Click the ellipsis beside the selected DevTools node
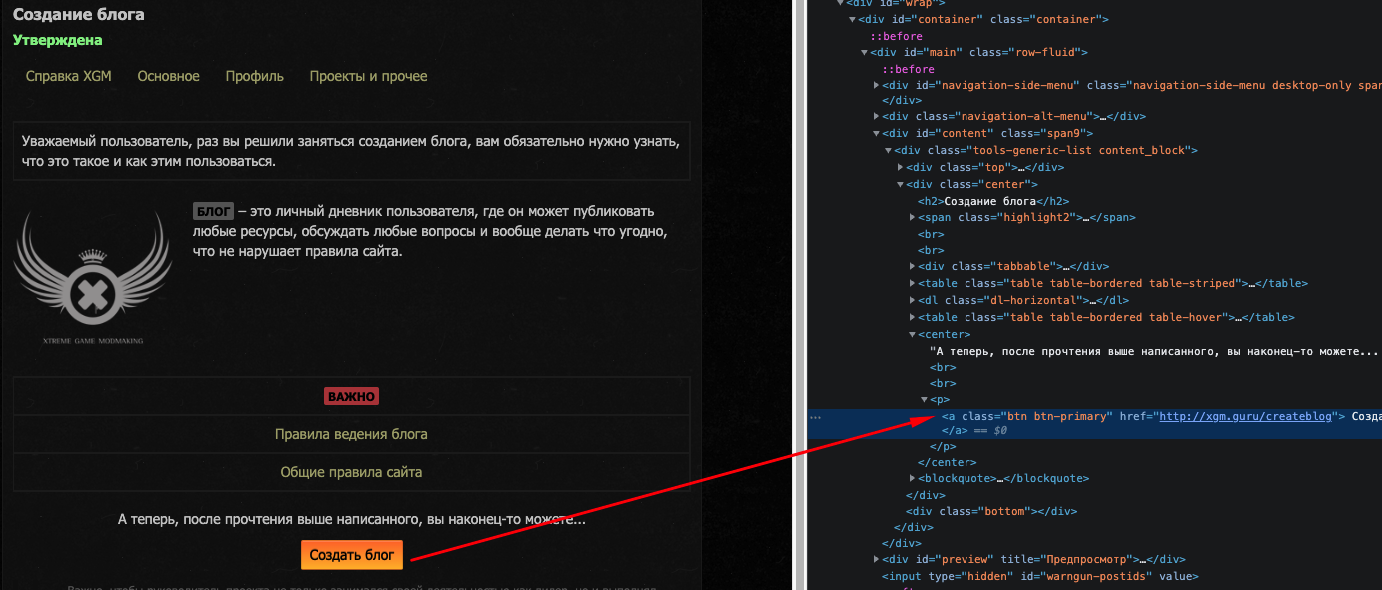The width and height of the screenshot is (1382, 590). pyautogui.click(x=814, y=417)
